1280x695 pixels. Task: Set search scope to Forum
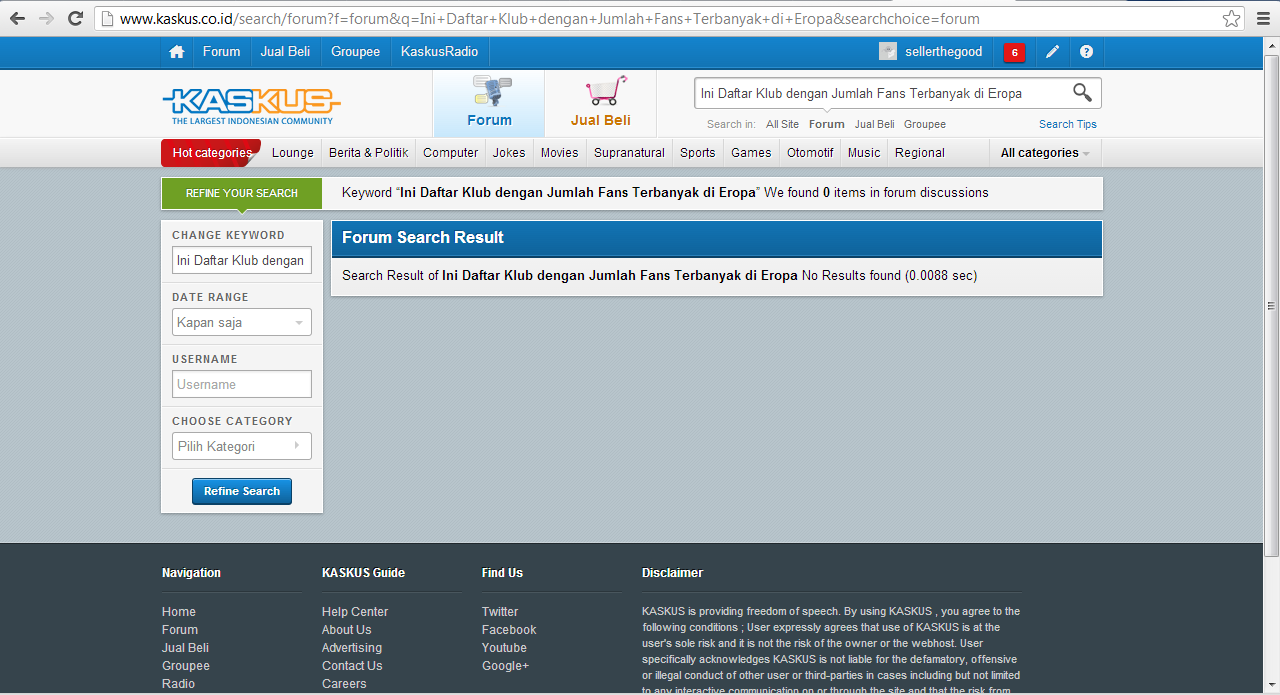826,124
